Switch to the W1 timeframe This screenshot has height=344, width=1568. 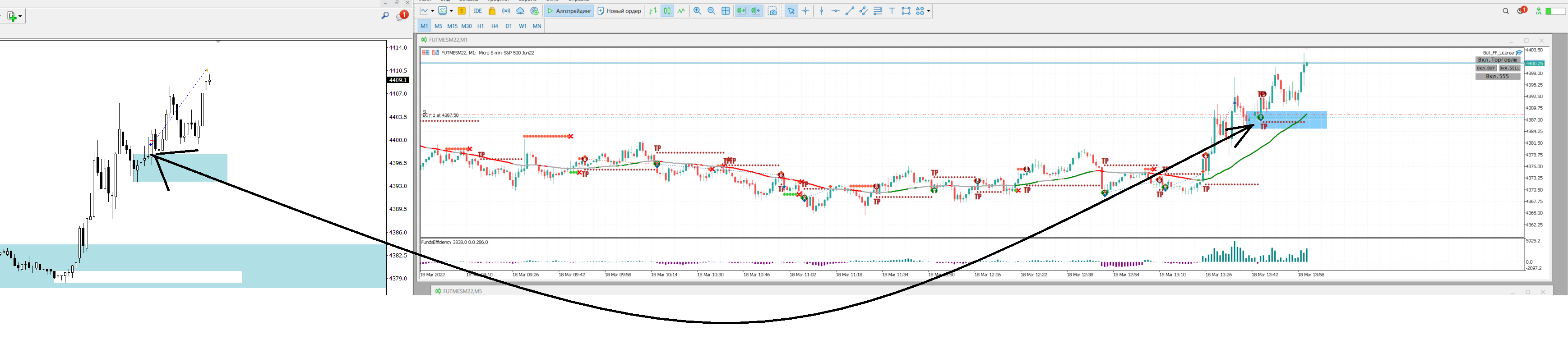click(522, 26)
